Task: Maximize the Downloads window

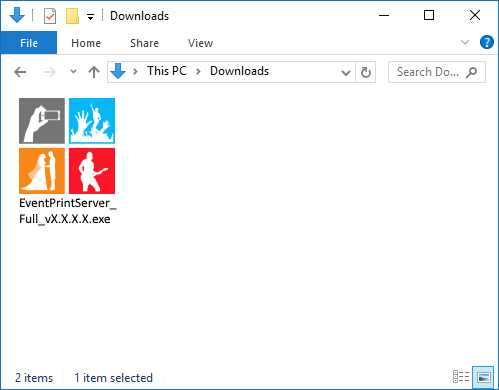Action: 429,15
